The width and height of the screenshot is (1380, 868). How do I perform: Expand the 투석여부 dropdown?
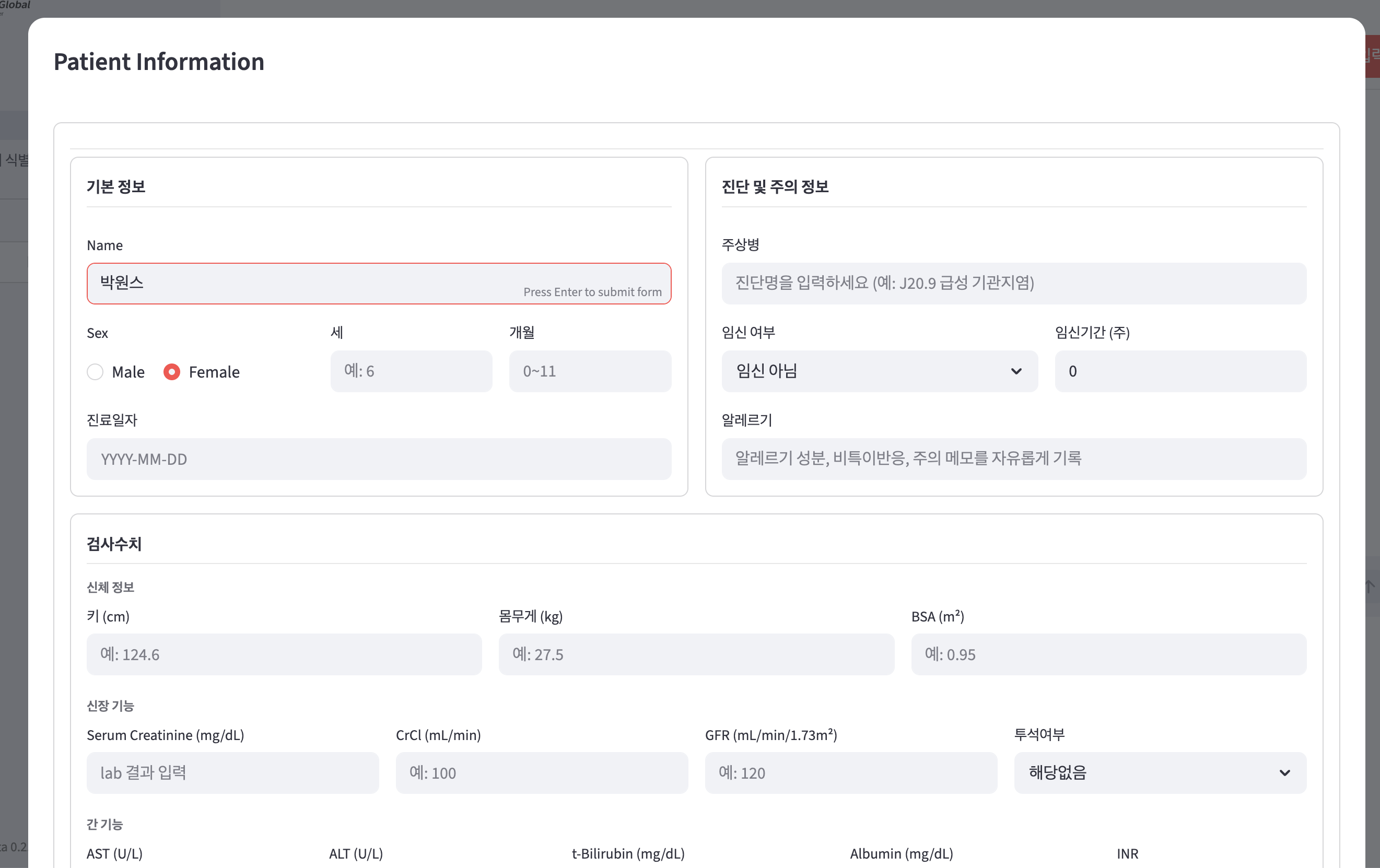pos(1160,772)
